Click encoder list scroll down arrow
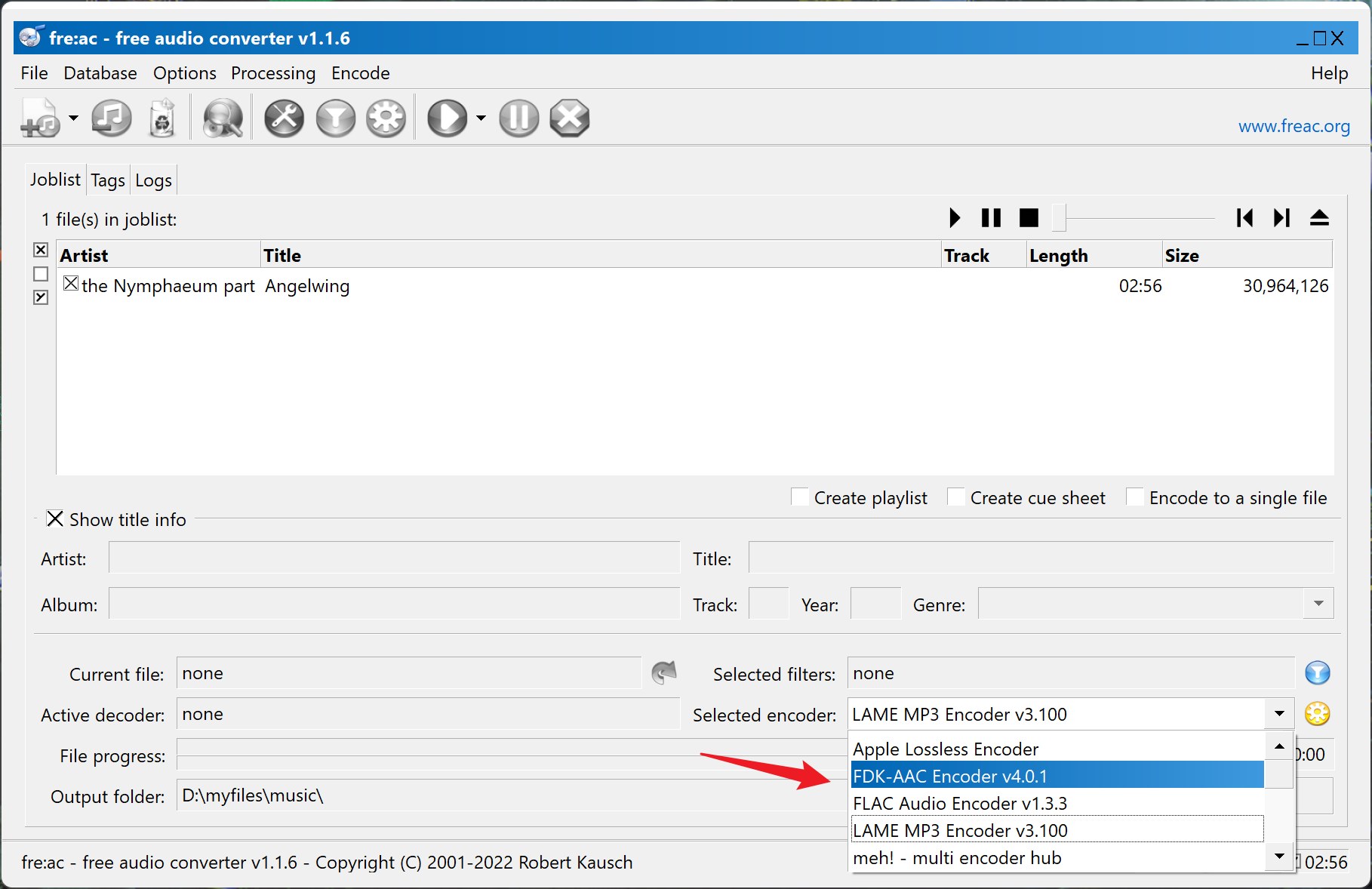 1279,857
